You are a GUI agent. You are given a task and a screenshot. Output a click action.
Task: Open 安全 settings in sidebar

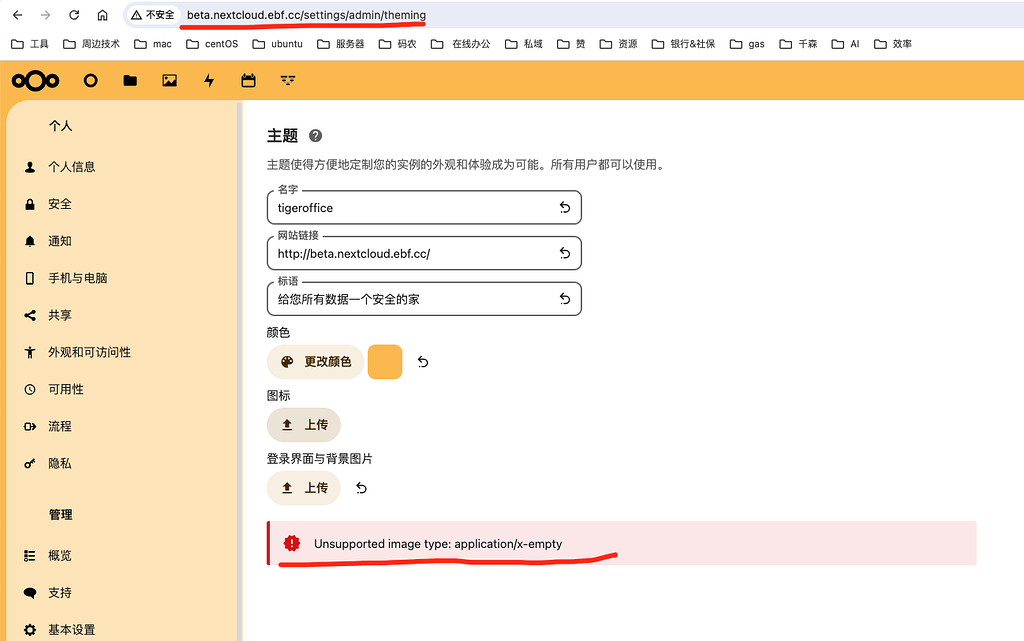click(60, 204)
